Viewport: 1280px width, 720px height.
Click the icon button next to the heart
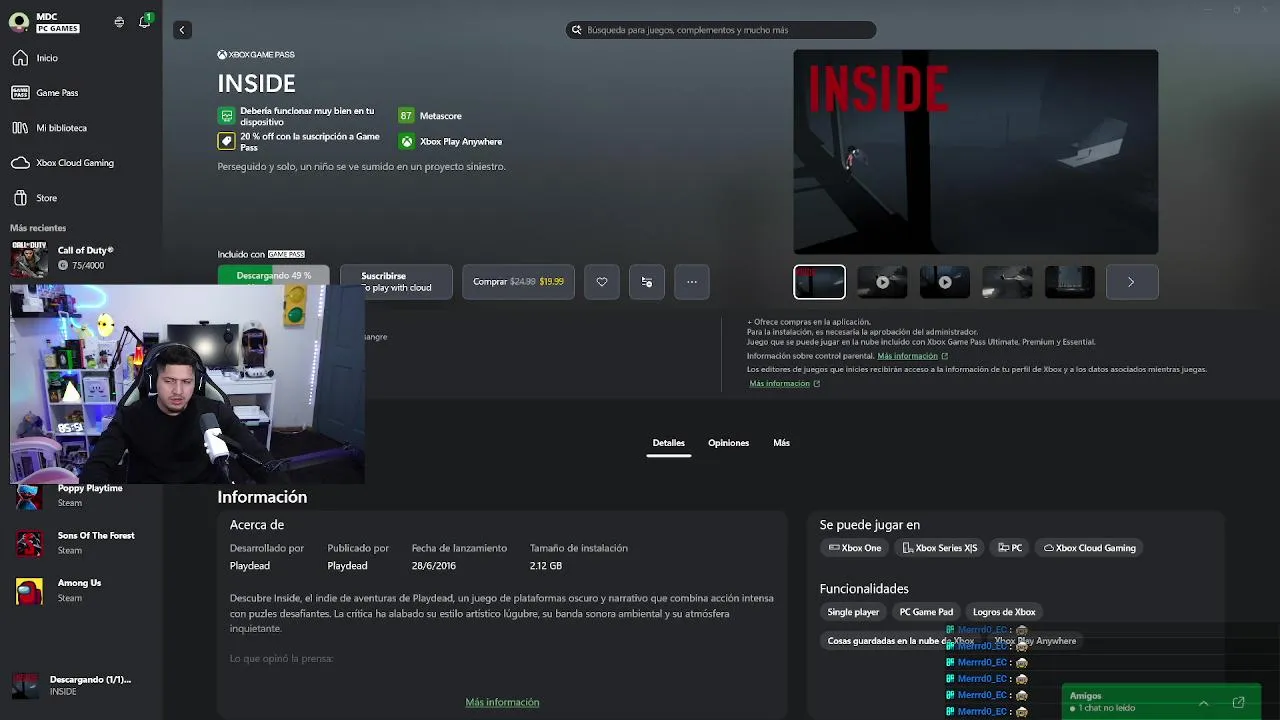coord(647,282)
